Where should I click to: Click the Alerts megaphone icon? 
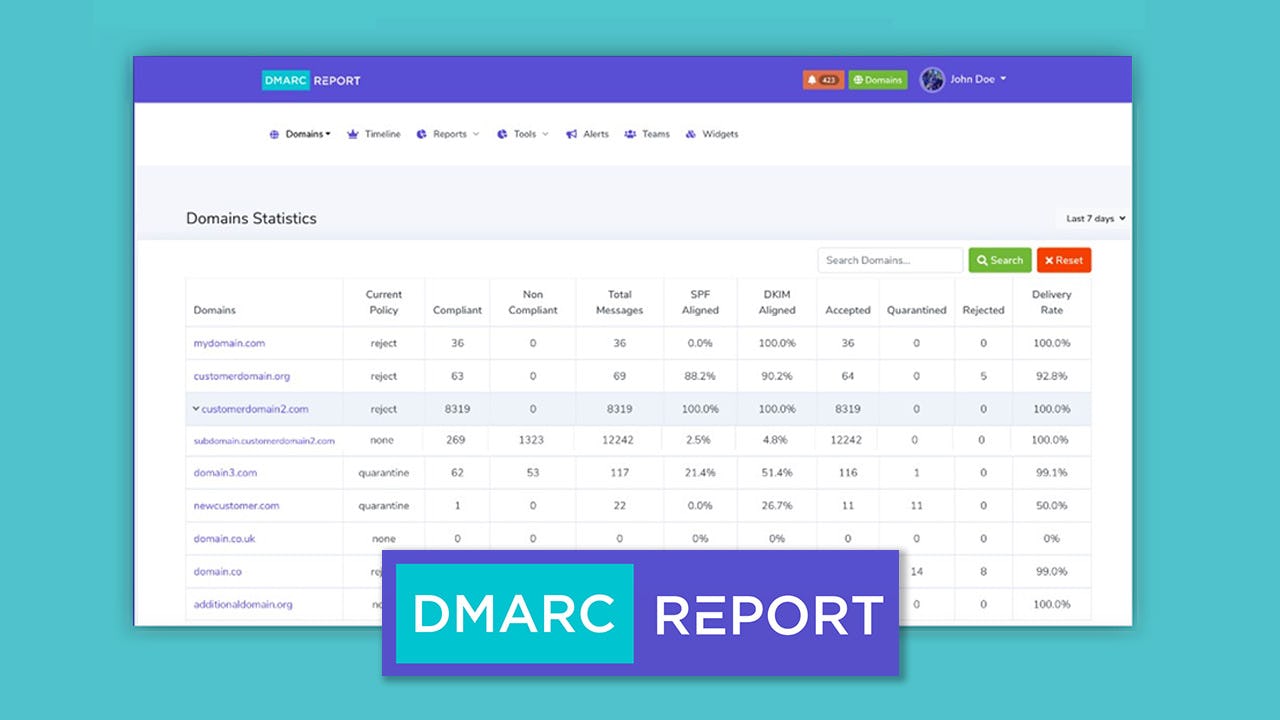coord(571,133)
